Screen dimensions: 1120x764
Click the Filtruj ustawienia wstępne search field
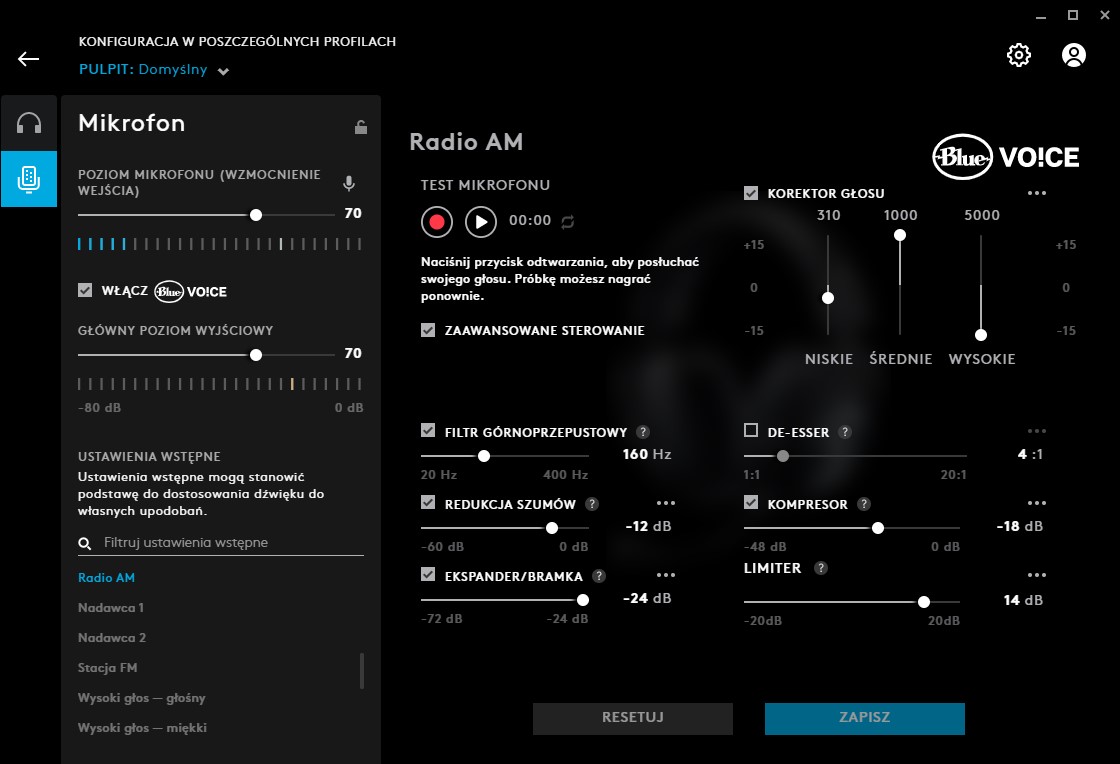click(230, 543)
